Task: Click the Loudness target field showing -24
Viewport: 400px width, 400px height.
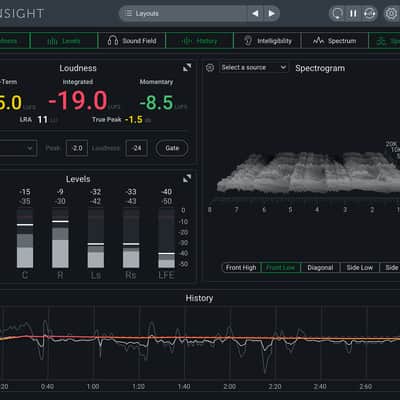Action: [137, 148]
